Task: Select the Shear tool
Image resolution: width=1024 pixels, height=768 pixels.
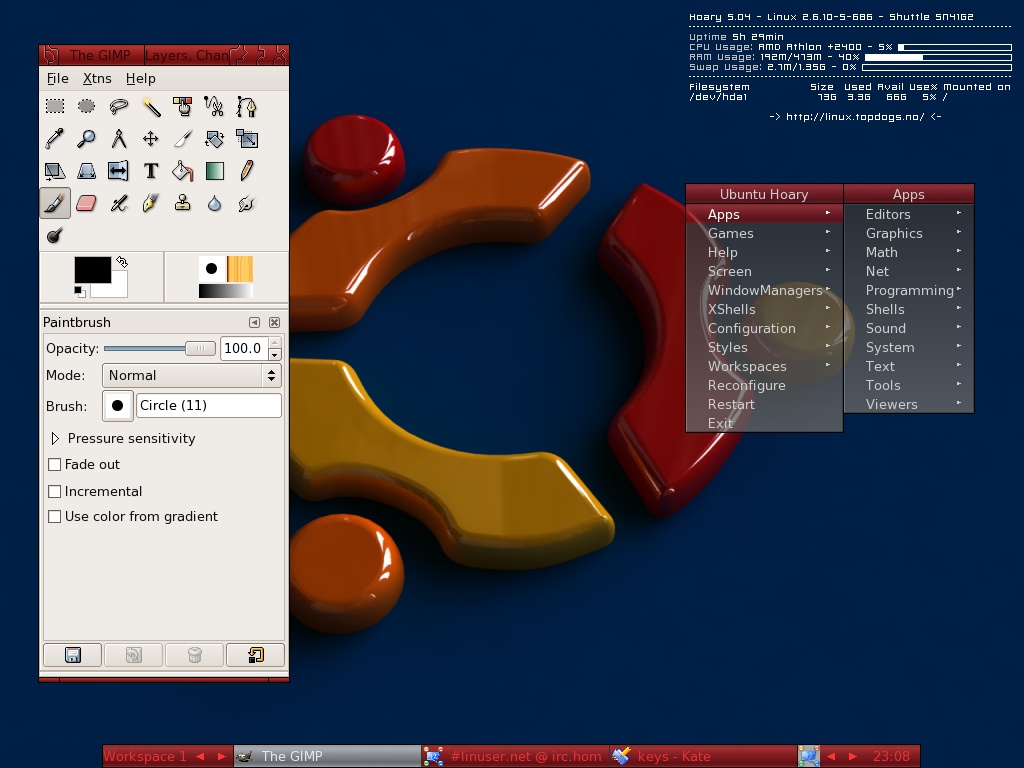Action: pos(55,171)
